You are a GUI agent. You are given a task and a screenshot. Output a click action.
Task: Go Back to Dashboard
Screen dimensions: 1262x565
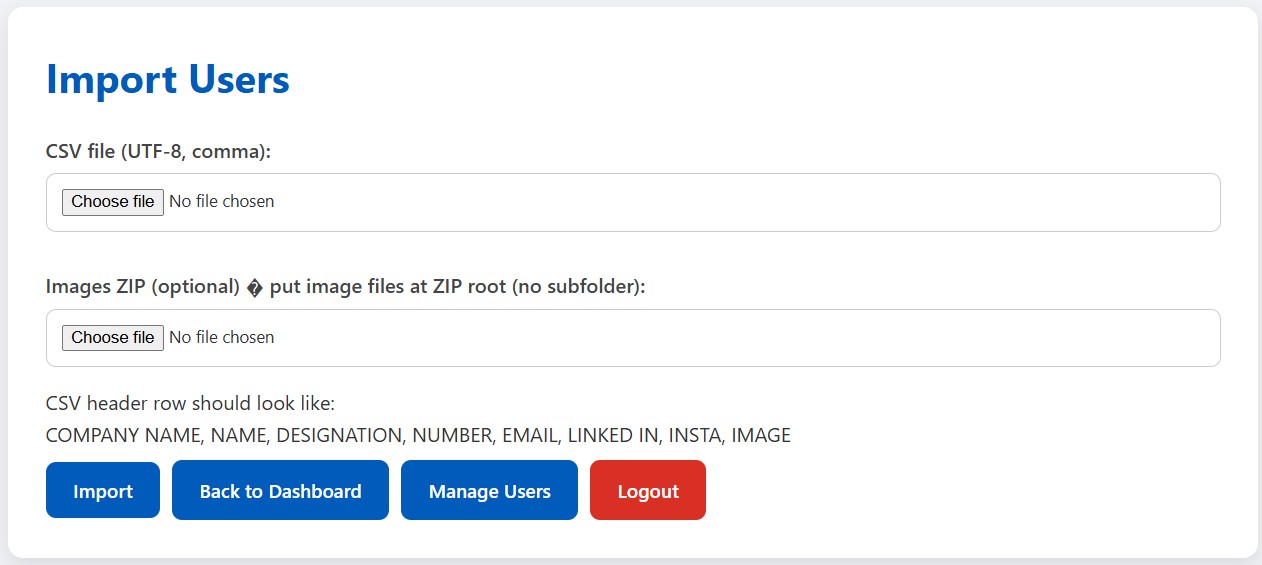[280, 491]
